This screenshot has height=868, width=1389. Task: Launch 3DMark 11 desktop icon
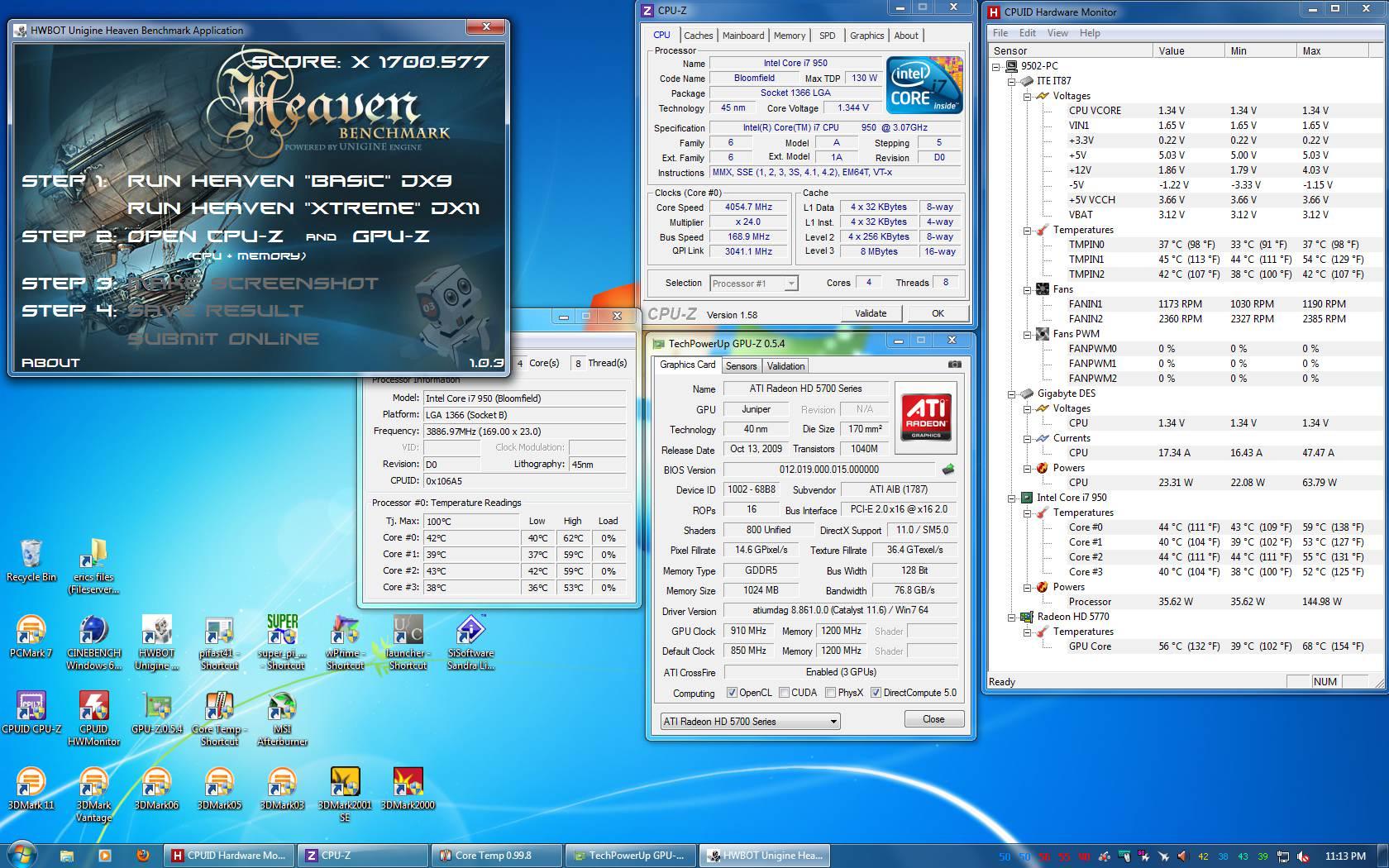31,789
